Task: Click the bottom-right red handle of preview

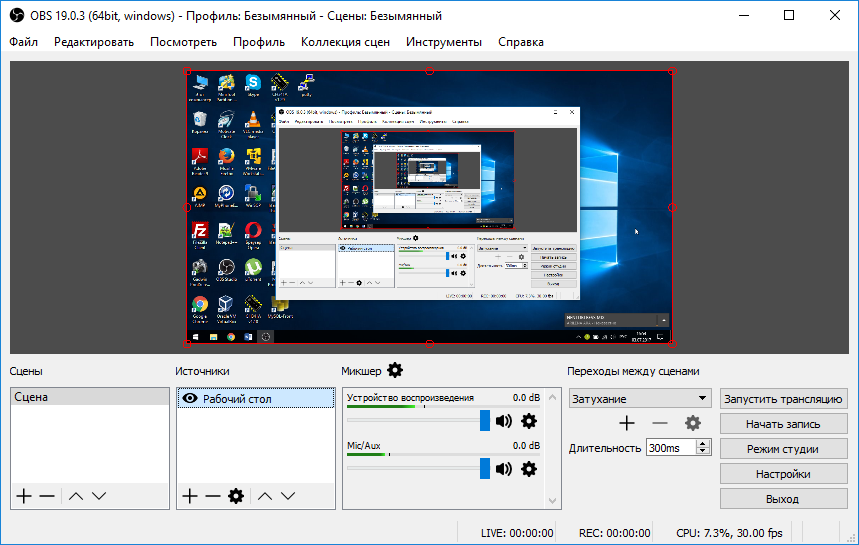Action: point(672,343)
